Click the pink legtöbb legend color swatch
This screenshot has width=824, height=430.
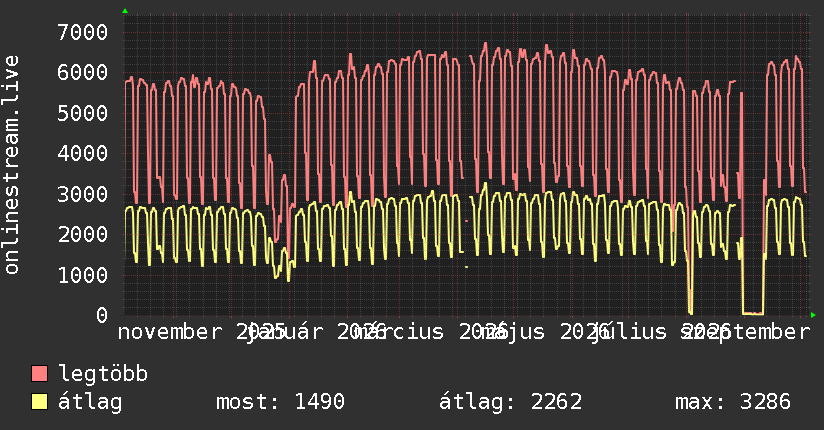[39, 373]
